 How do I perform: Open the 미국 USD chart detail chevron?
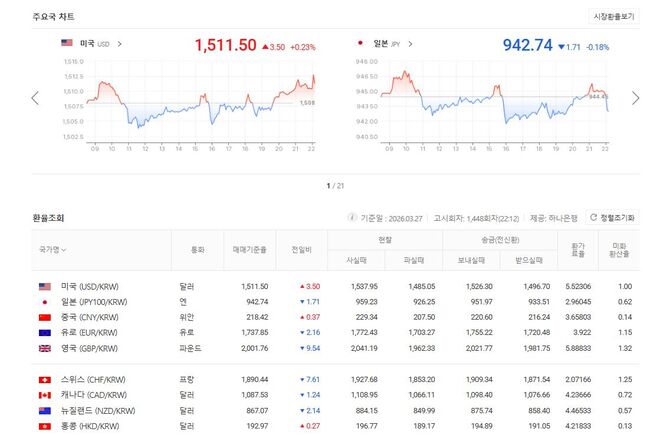coord(119,44)
